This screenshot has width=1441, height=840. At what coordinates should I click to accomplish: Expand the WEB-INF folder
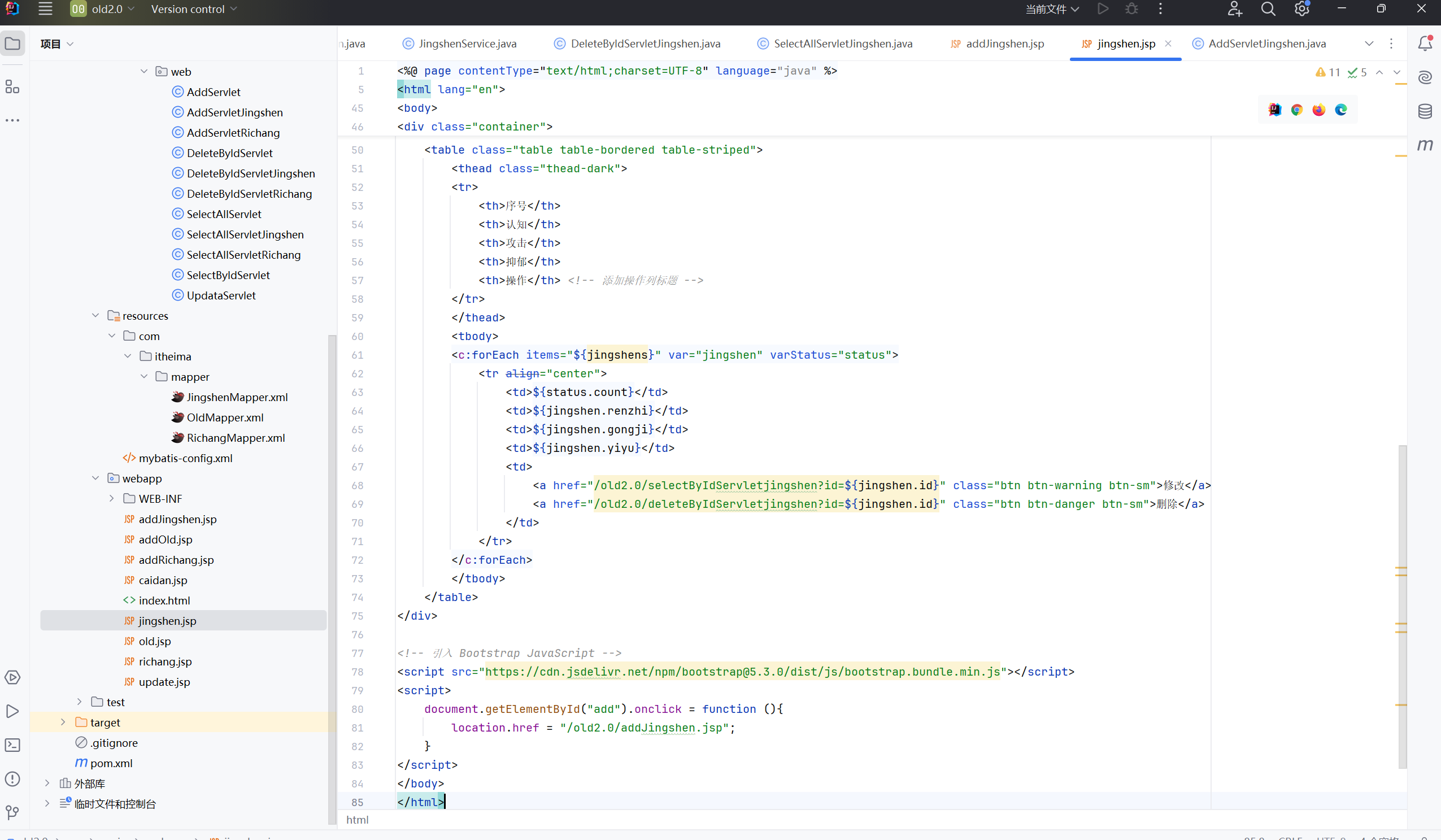pyautogui.click(x=111, y=499)
